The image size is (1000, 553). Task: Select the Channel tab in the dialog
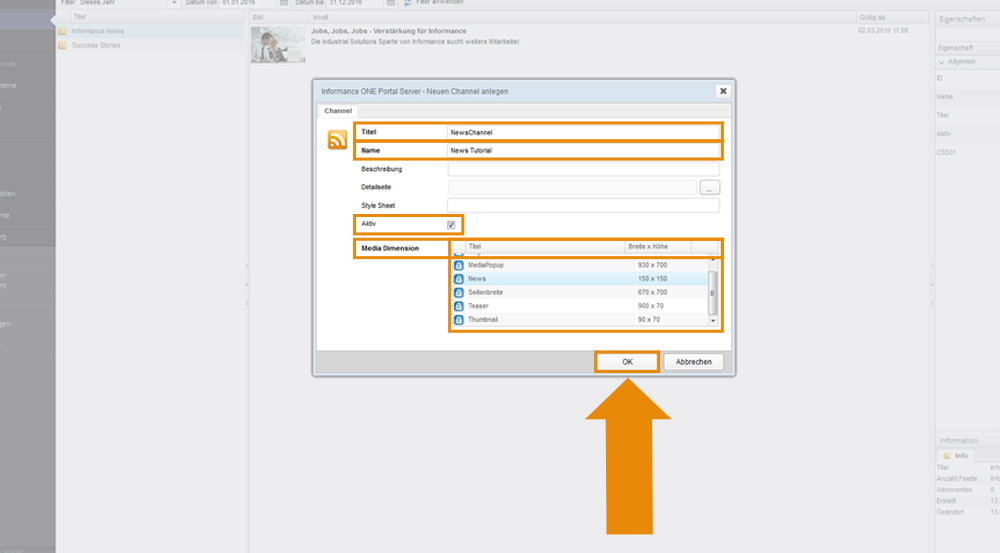tap(337, 111)
